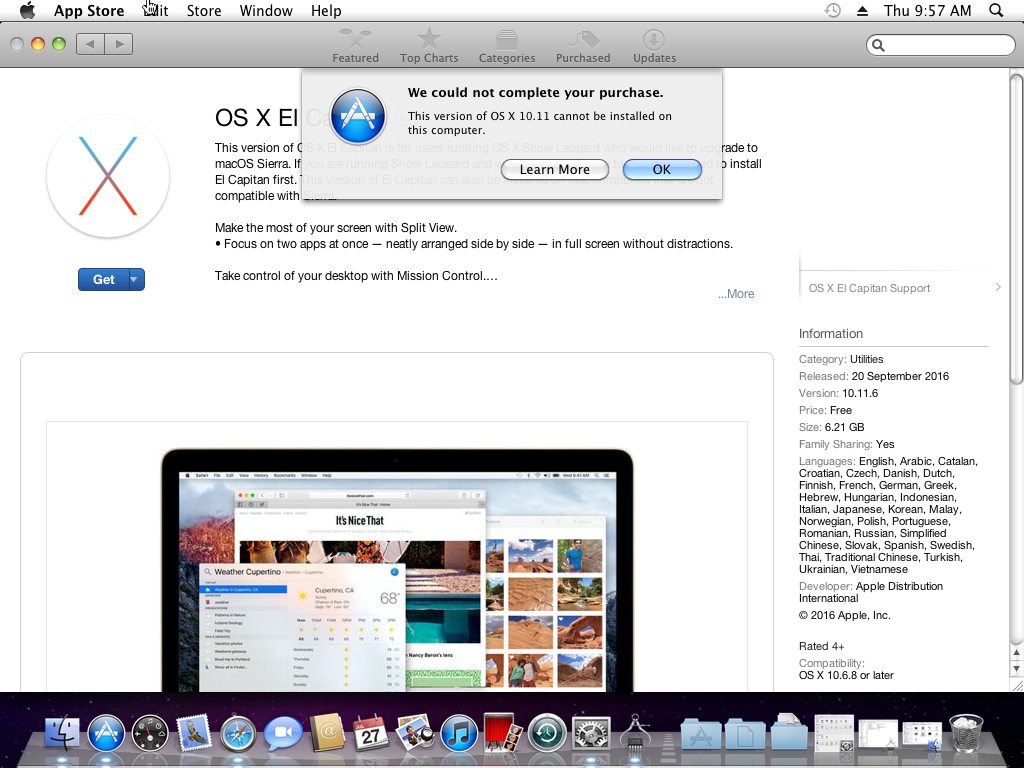Open Time Machine from the Dock
This screenshot has width=1024, height=768.
pos(547,733)
